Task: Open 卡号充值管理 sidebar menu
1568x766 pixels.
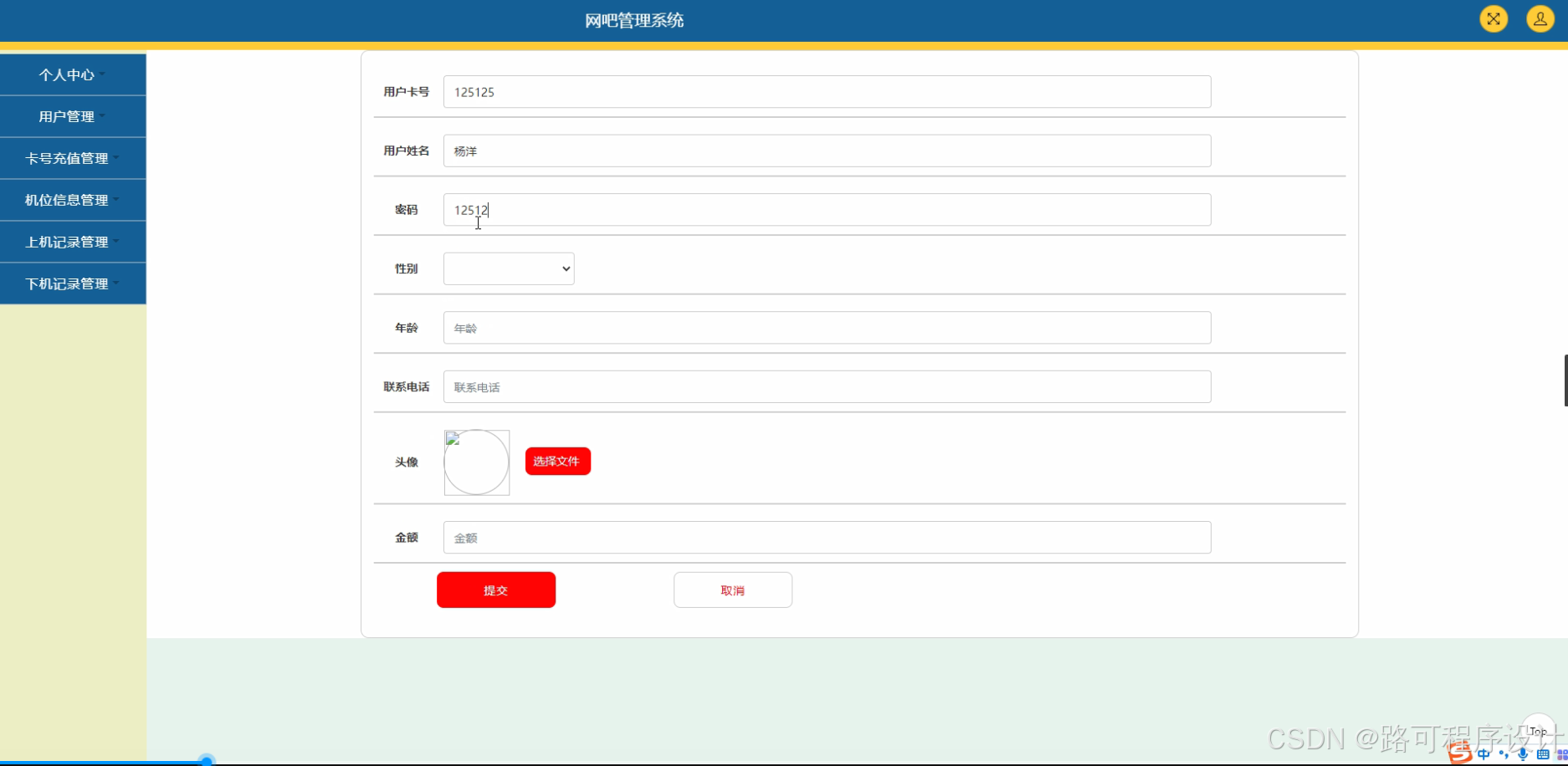Action: pyautogui.click(x=73, y=158)
